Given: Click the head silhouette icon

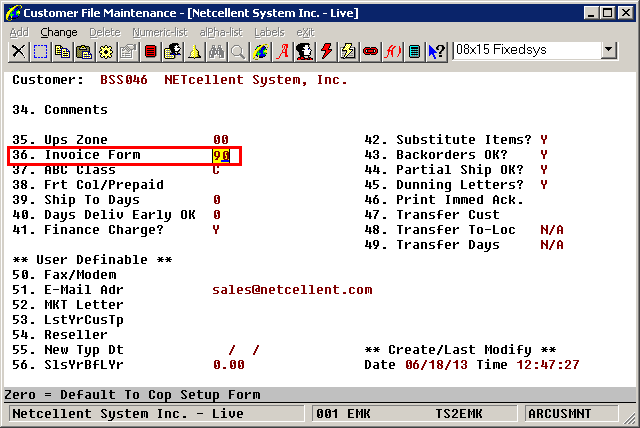Looking at the screenshot, I should coord(304,52).
